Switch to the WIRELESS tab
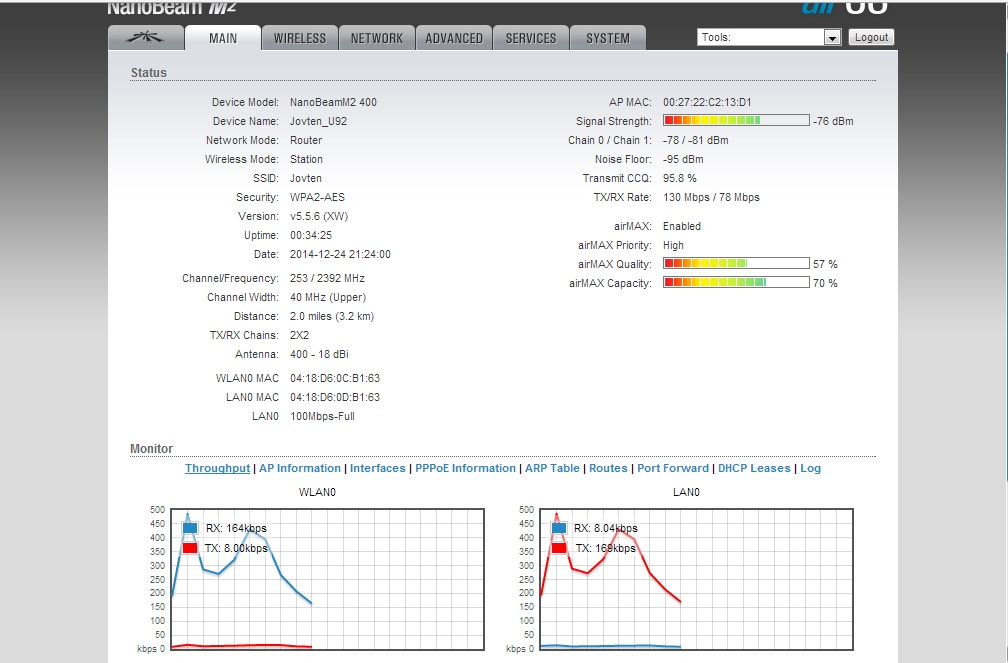The width and height of the screenshot is (1008, 663). point(300,38)
